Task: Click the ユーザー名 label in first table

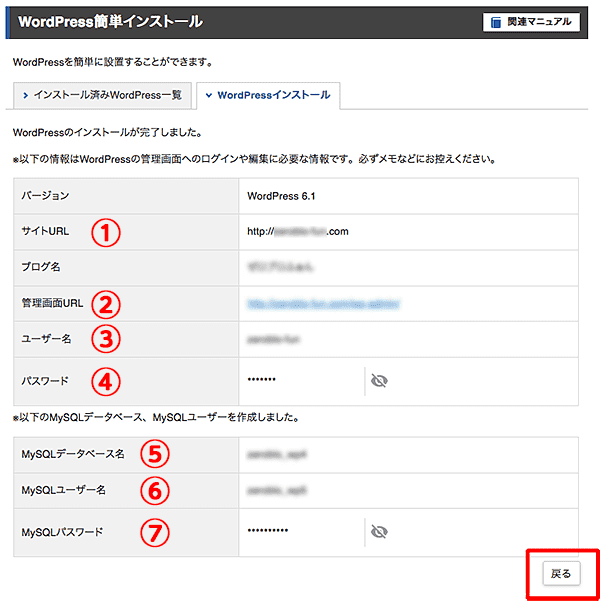Action: click(46, 339)
